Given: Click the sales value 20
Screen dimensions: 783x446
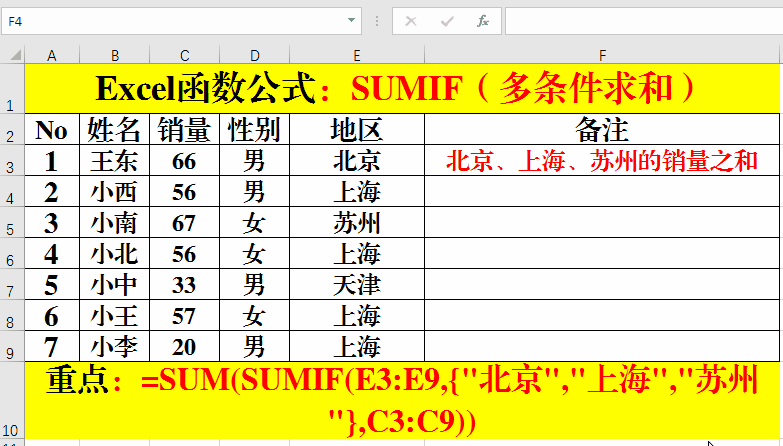Looking at the screenshot, I should pos(184,346).
